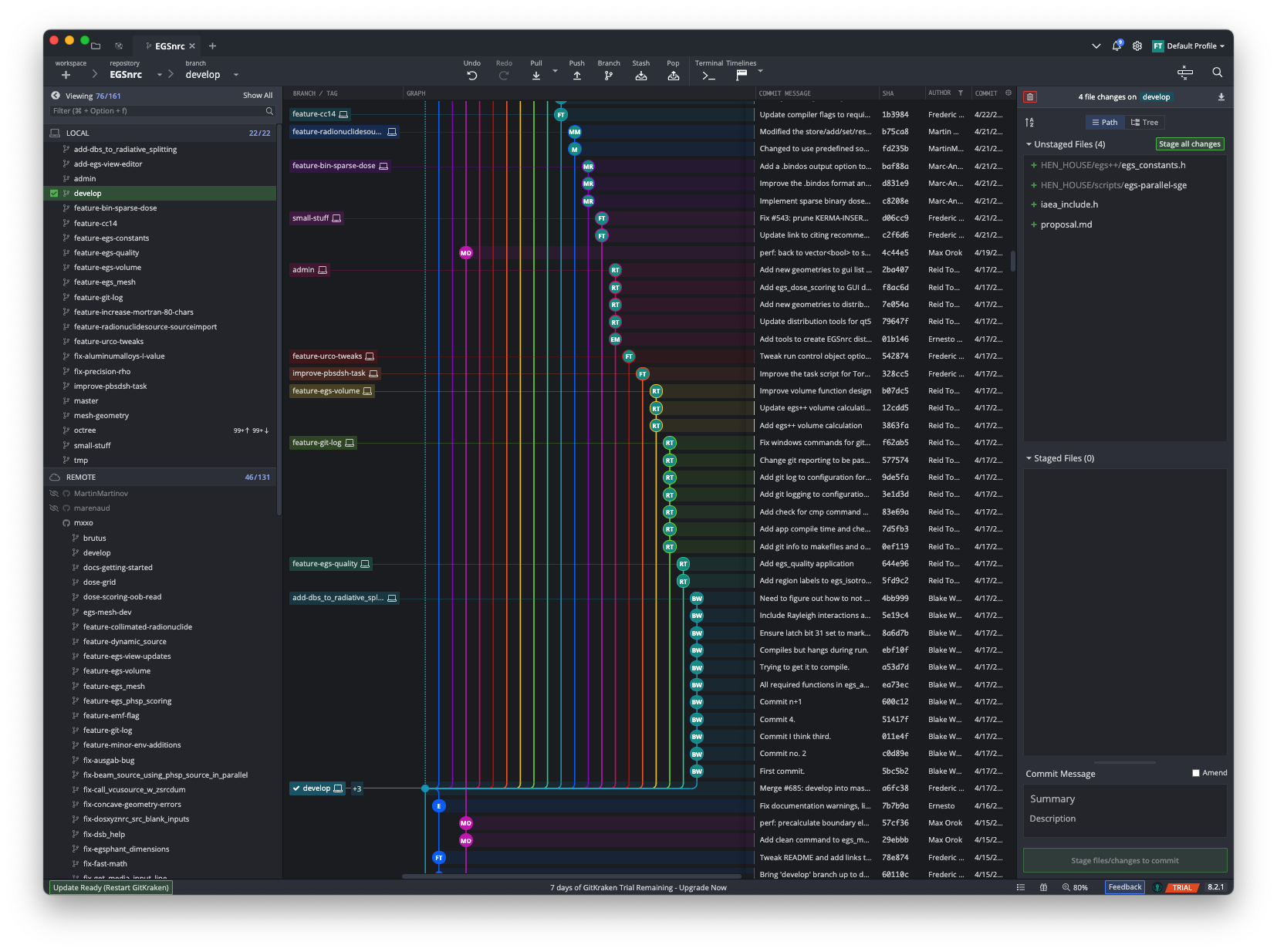Switch changed files to Path view

click(1104, 123)
